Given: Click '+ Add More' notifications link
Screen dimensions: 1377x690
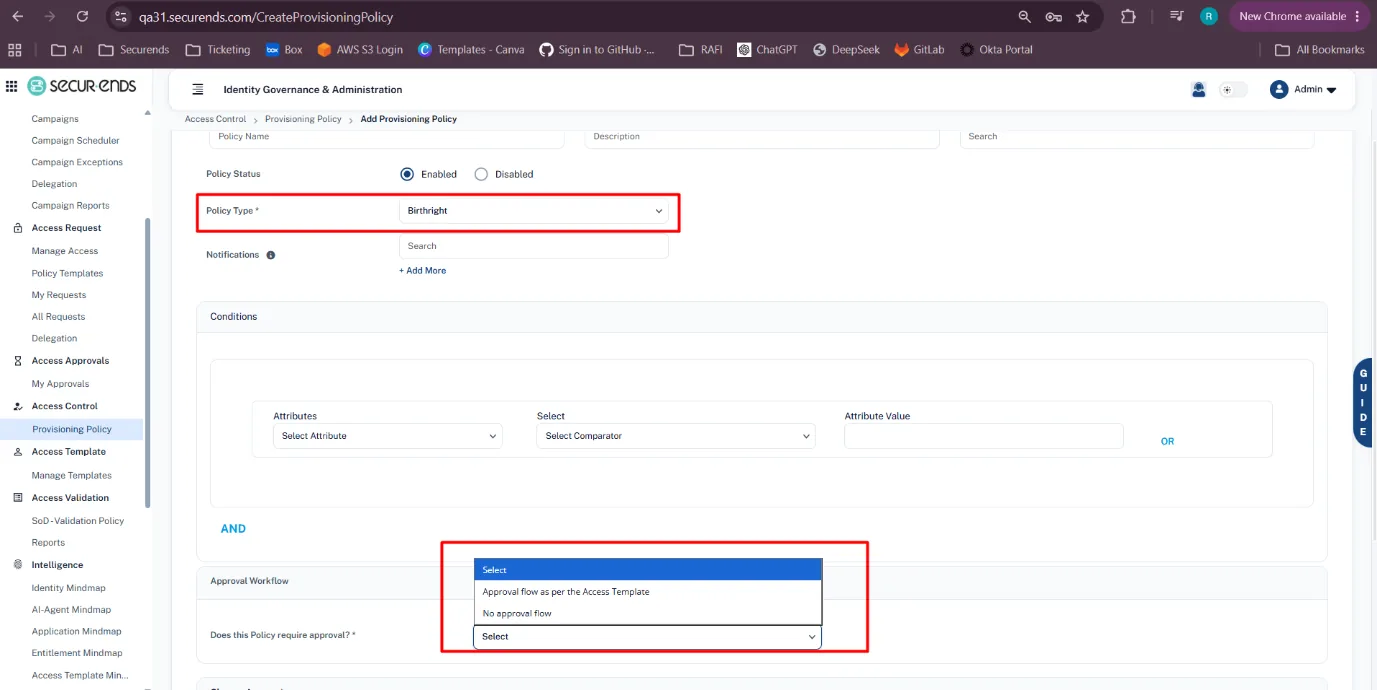Looking at the screenshot, I should pos(423,271).
